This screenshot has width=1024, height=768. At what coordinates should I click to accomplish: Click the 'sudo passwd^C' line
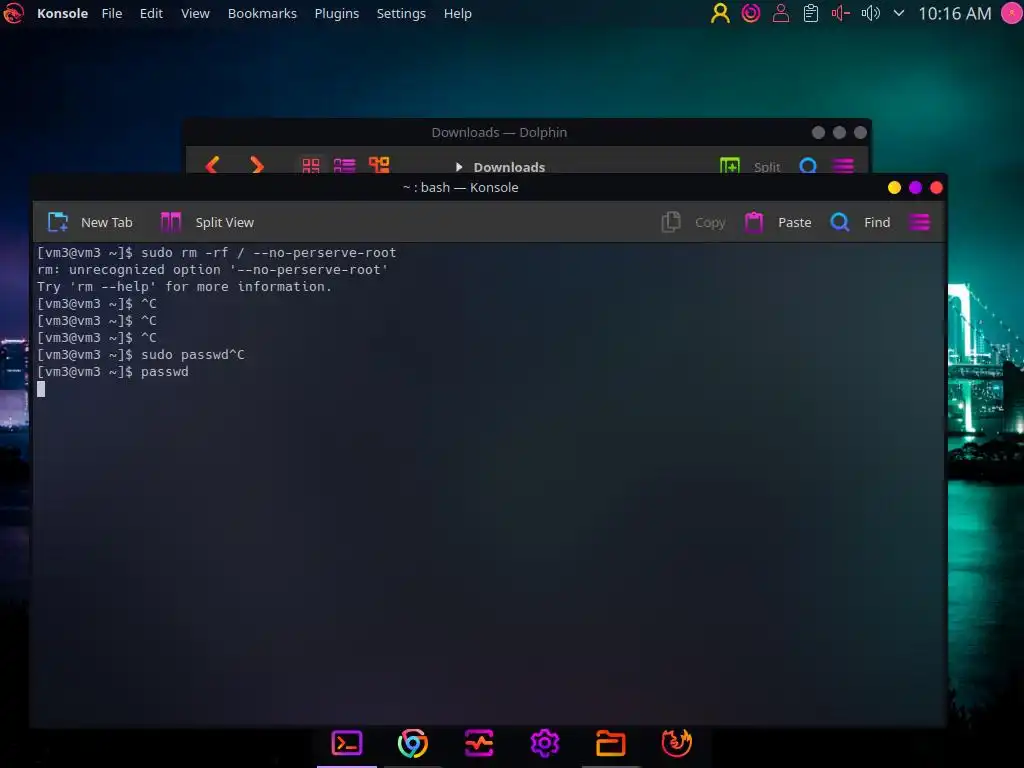pos(140,355)
